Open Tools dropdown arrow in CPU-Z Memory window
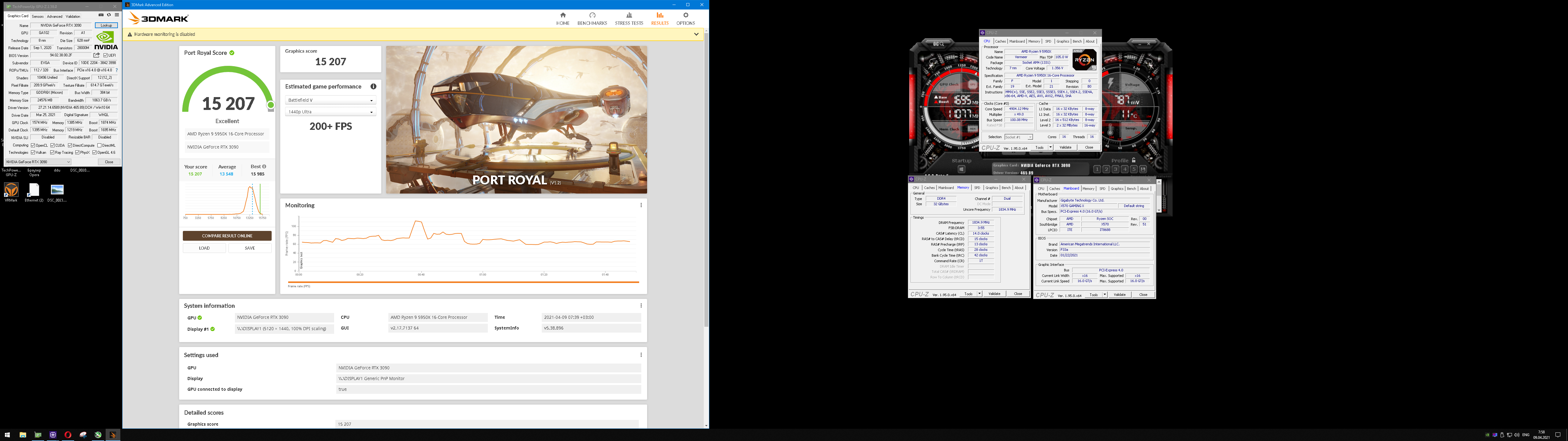 point(979,294)
